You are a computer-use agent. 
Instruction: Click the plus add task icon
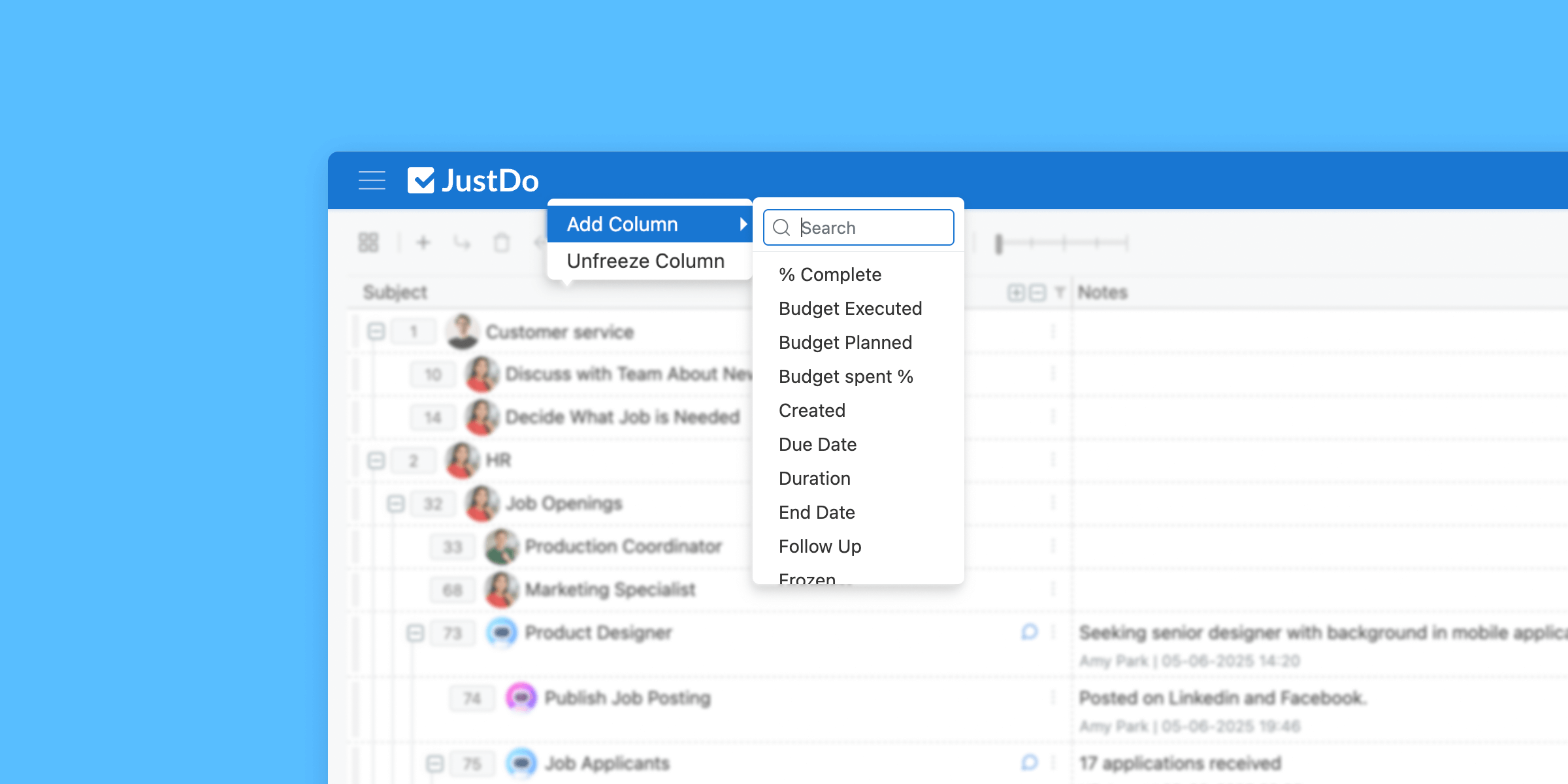(423, 243)
